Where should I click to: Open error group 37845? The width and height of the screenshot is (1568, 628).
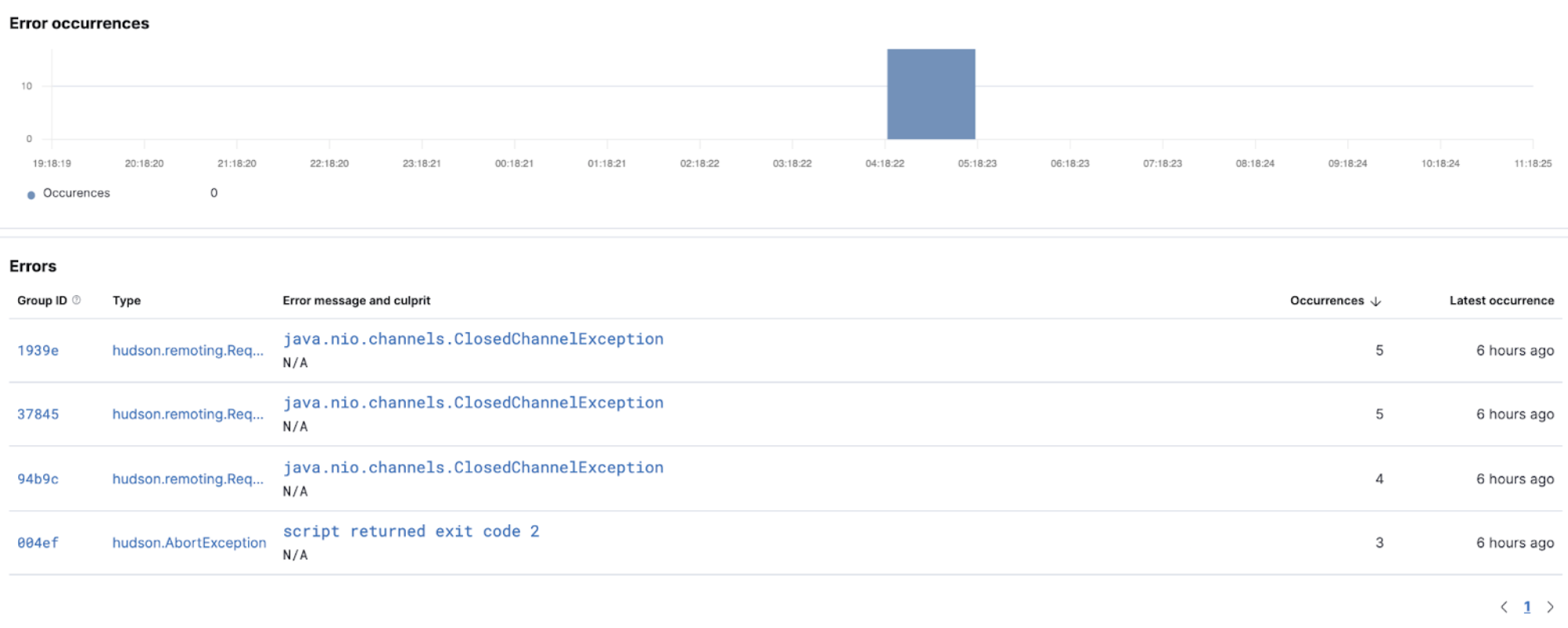pyautogui.click(x=38, y=414)
